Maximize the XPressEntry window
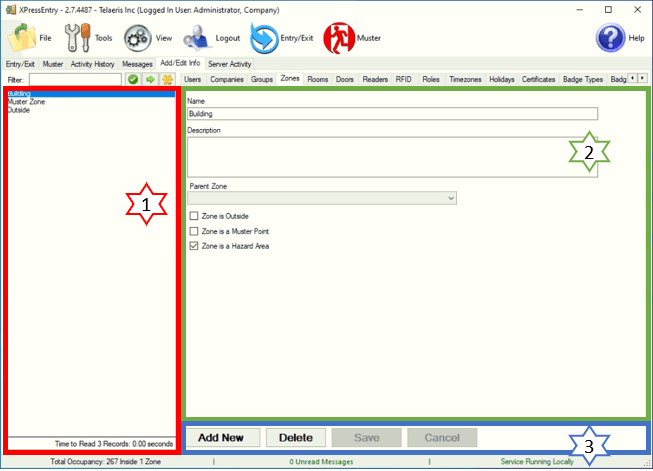 (608, 10)
